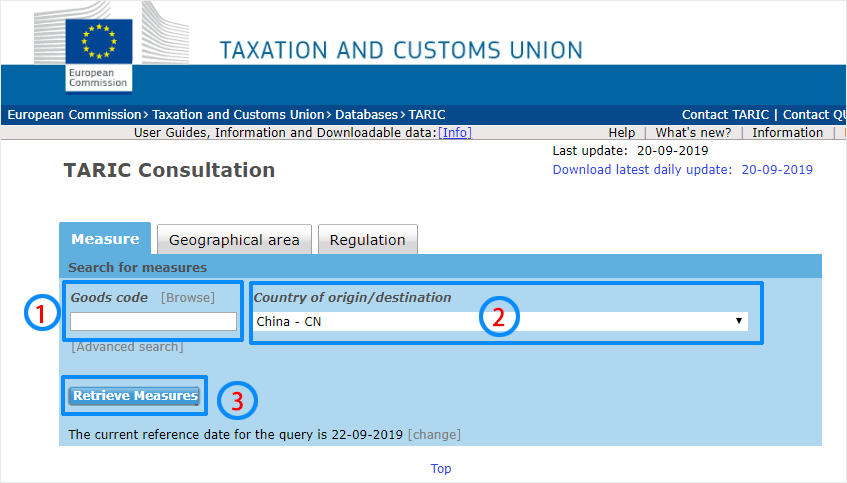The width and height of the screenshot is (847, 483).
Task: Switch to the Geographical area tab
Action: 234,240
